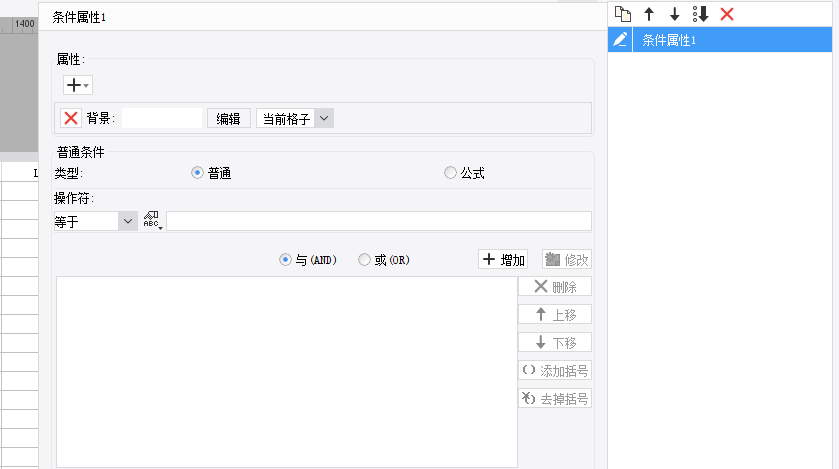
Task: Choose the 或(OR) radio button
Action: coord(364,260)
